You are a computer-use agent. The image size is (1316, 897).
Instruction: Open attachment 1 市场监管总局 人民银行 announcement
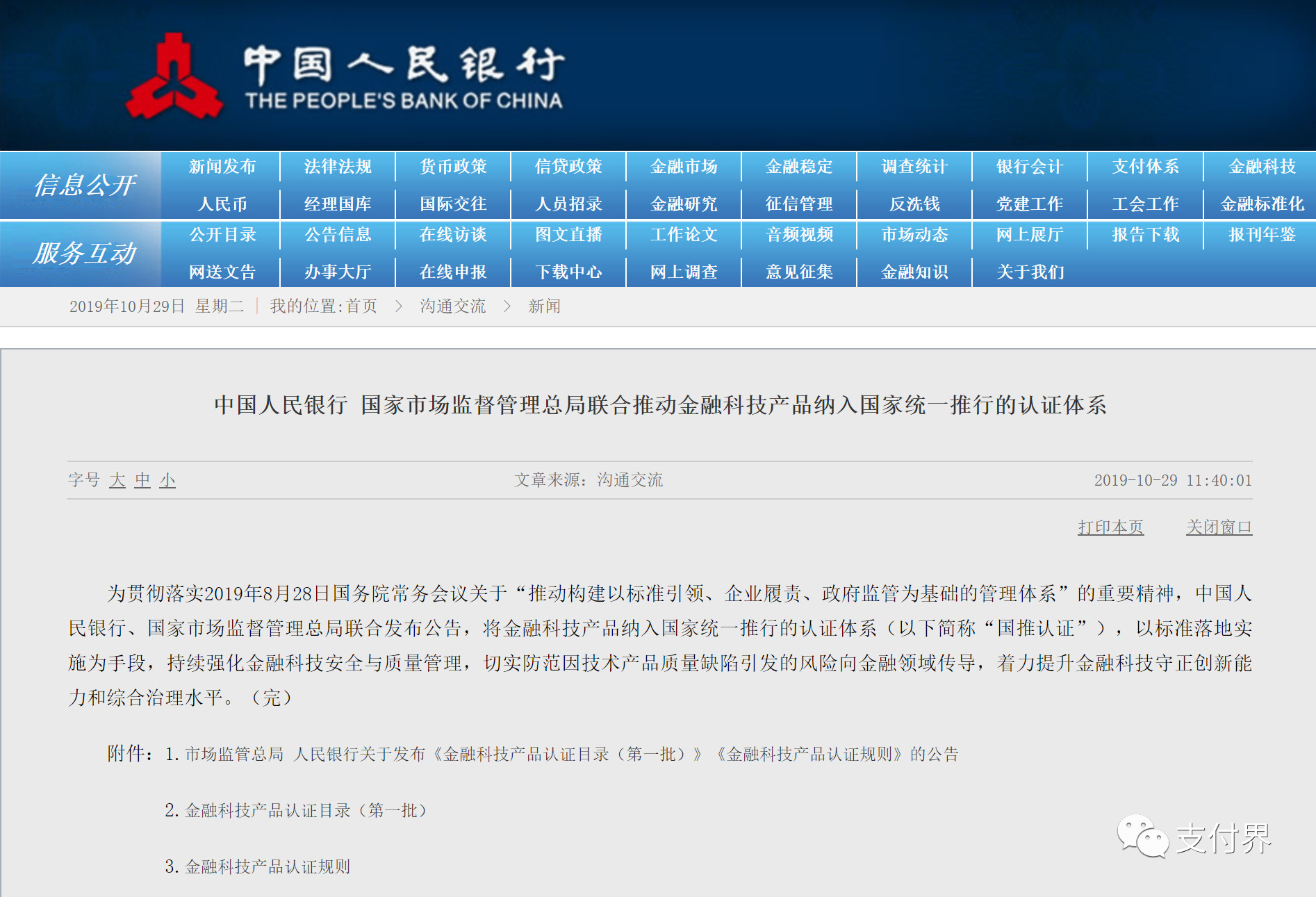point(572,755)
